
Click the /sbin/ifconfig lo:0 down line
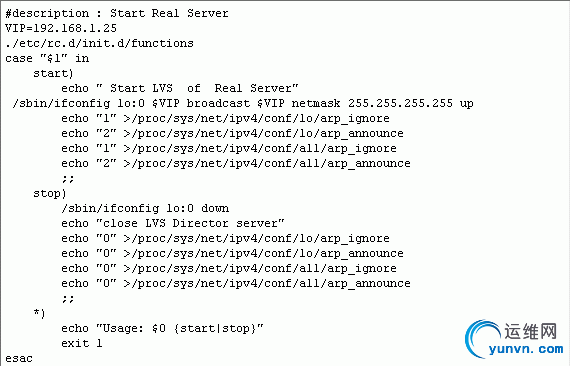tap(145, 209)
